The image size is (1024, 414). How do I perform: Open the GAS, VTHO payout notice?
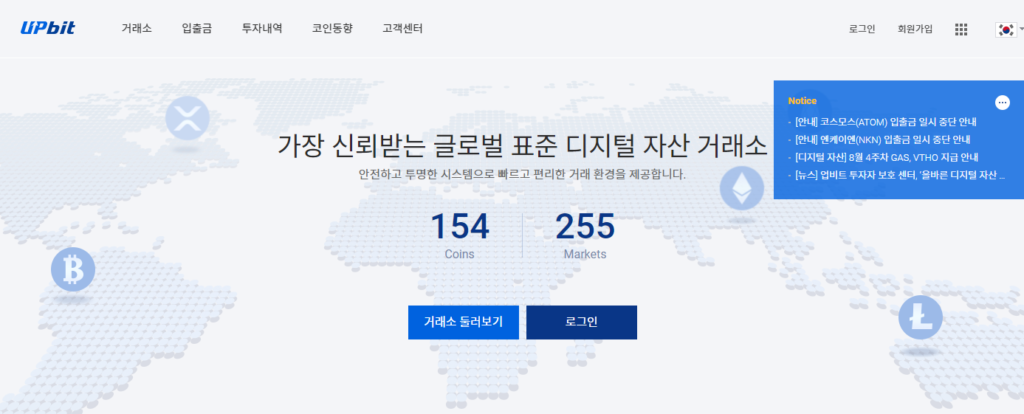click(886, 157)
